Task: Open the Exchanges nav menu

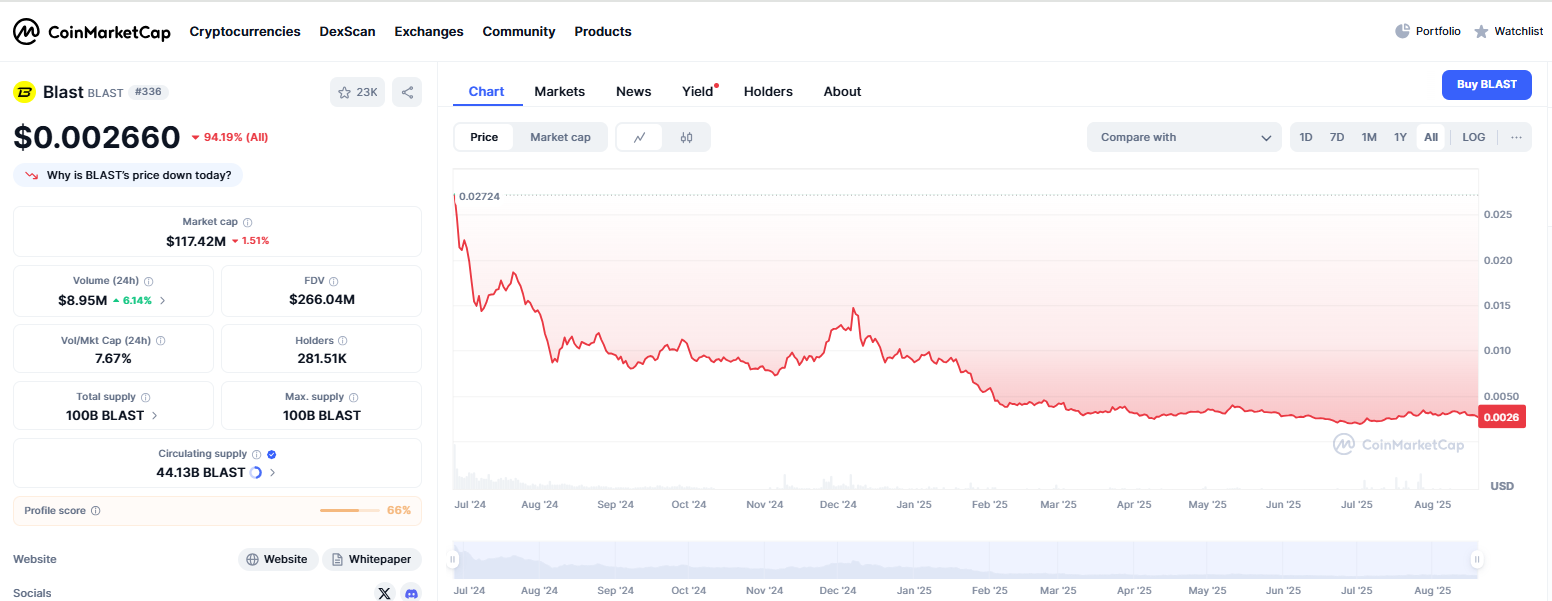Action: pos(429,32)
